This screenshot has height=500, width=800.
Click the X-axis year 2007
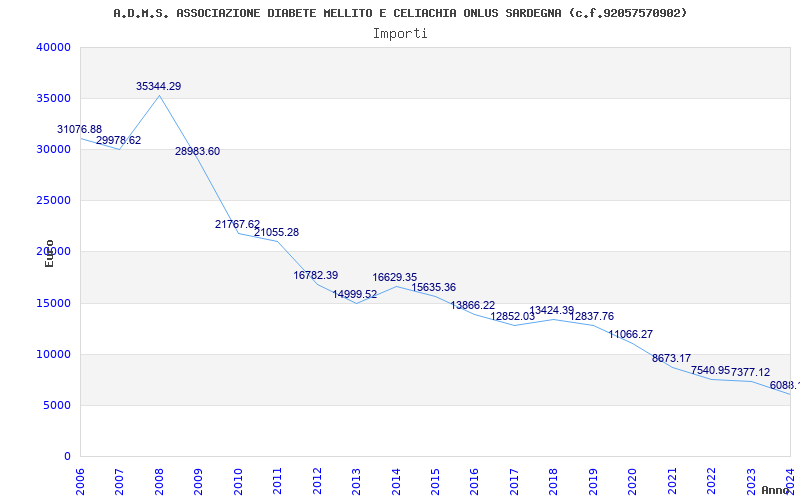coord(119,481)
